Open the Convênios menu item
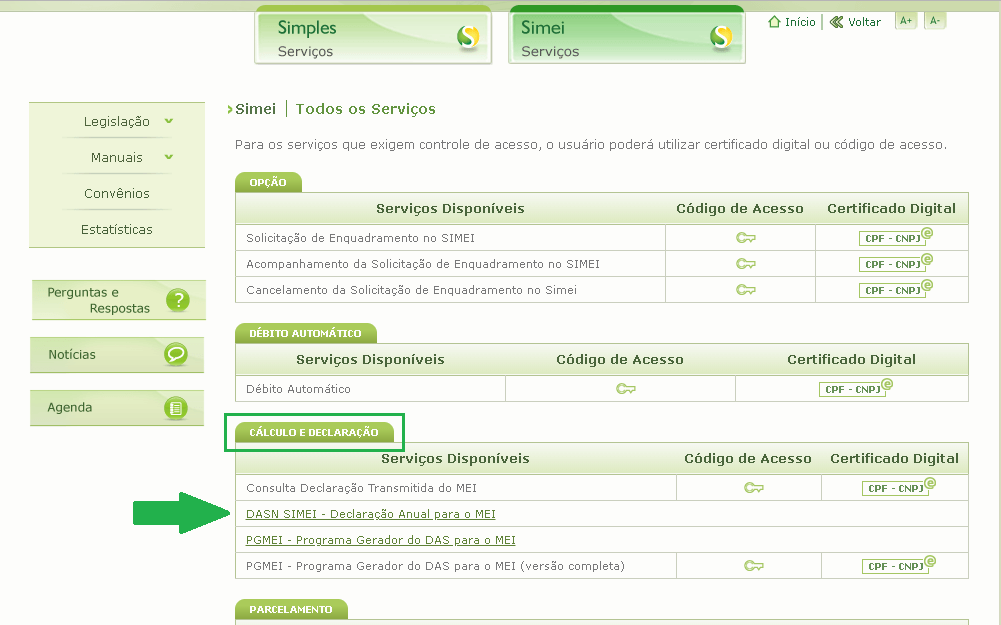Screen dimensions: 1001x625 click(x=117, y=193)
